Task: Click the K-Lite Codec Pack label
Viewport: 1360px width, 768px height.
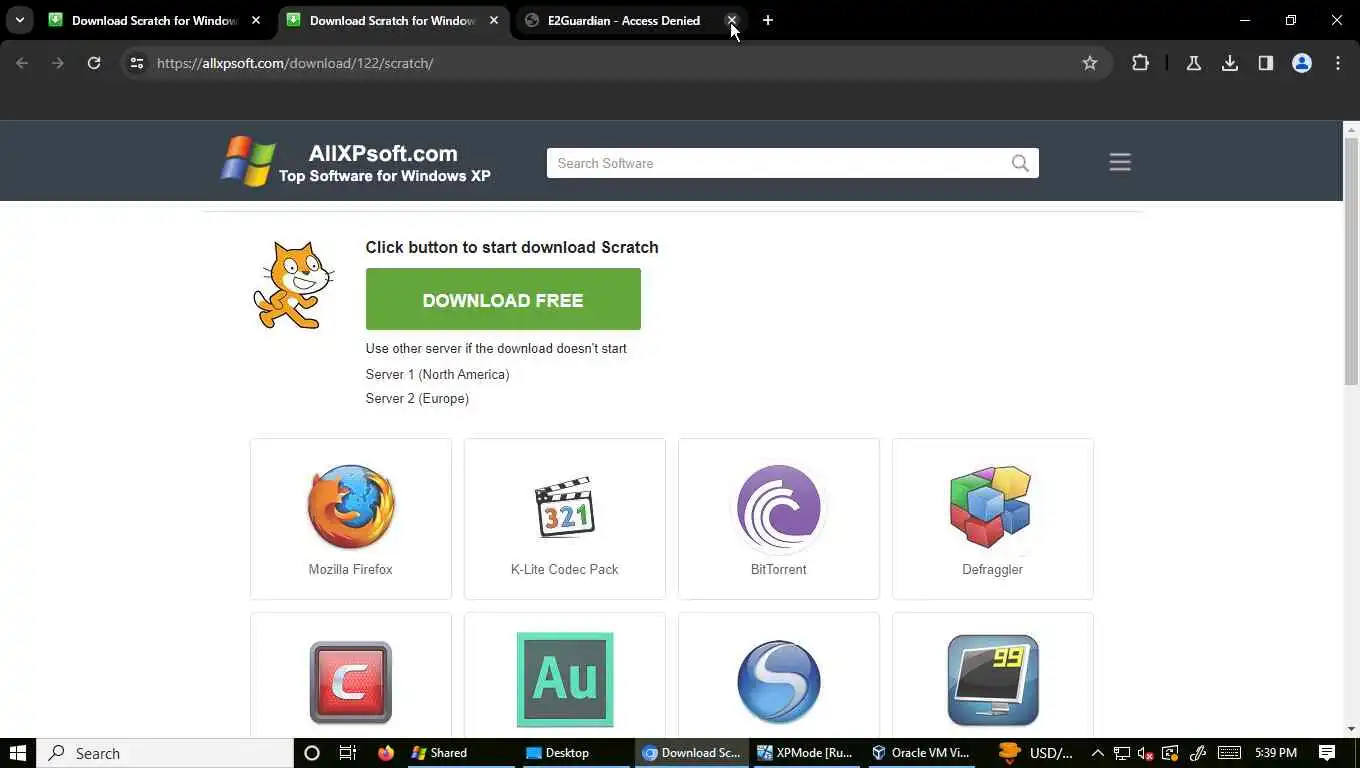Action: pos(565,569)
